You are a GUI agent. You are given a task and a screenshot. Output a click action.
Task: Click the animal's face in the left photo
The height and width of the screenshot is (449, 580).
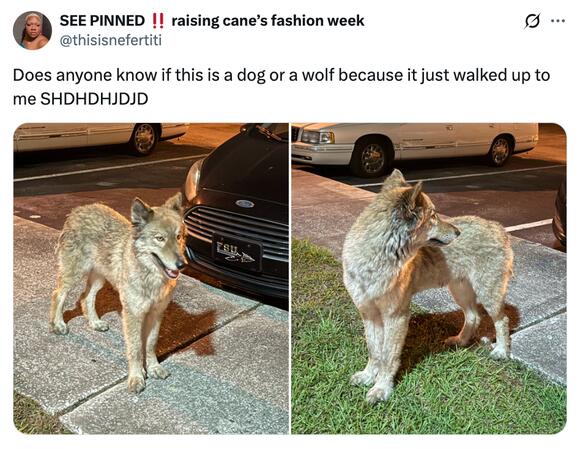coord(163,242)
